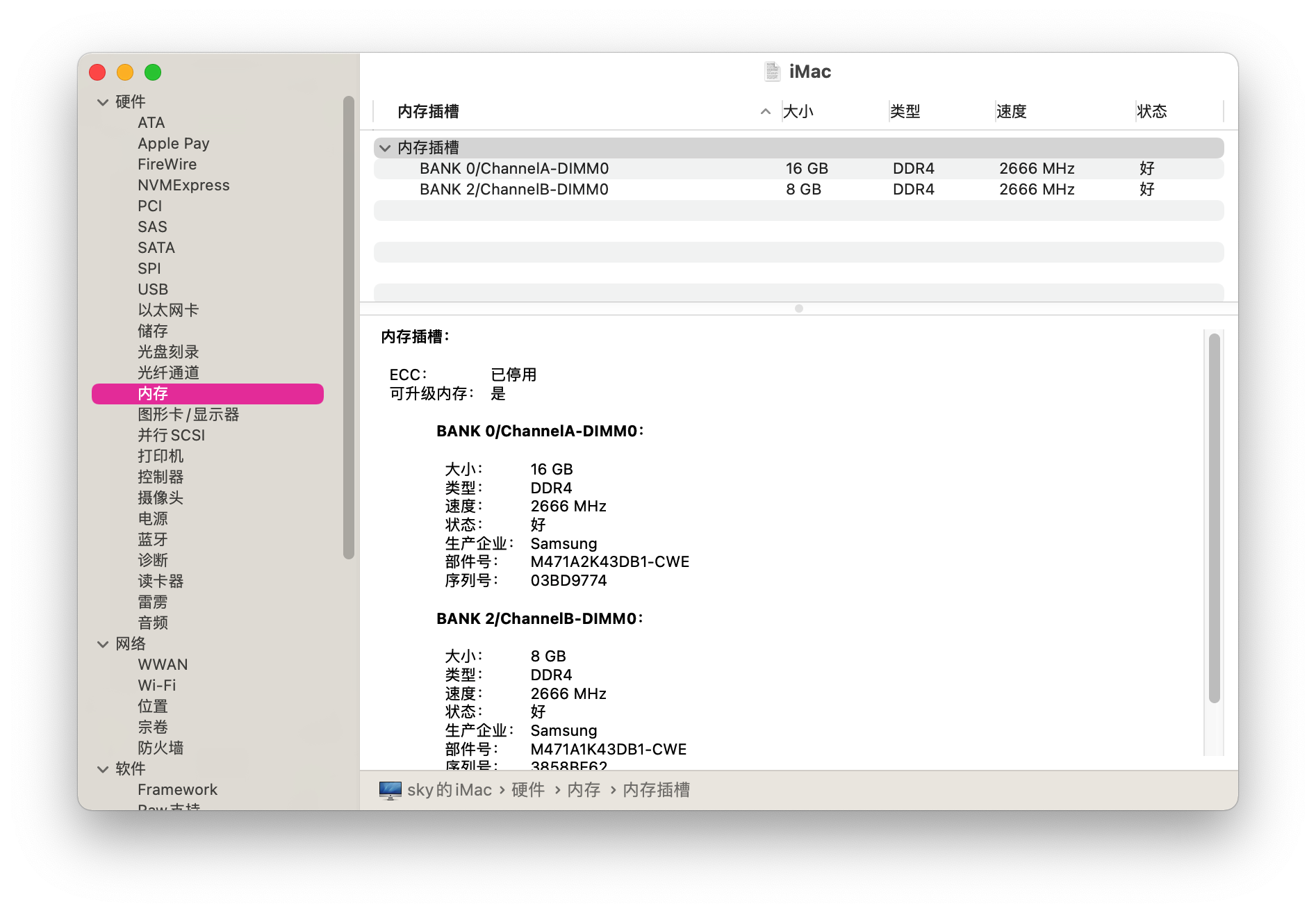1316x913 pixels.
Task: Select WWAN under 网络
Action: 163,665
